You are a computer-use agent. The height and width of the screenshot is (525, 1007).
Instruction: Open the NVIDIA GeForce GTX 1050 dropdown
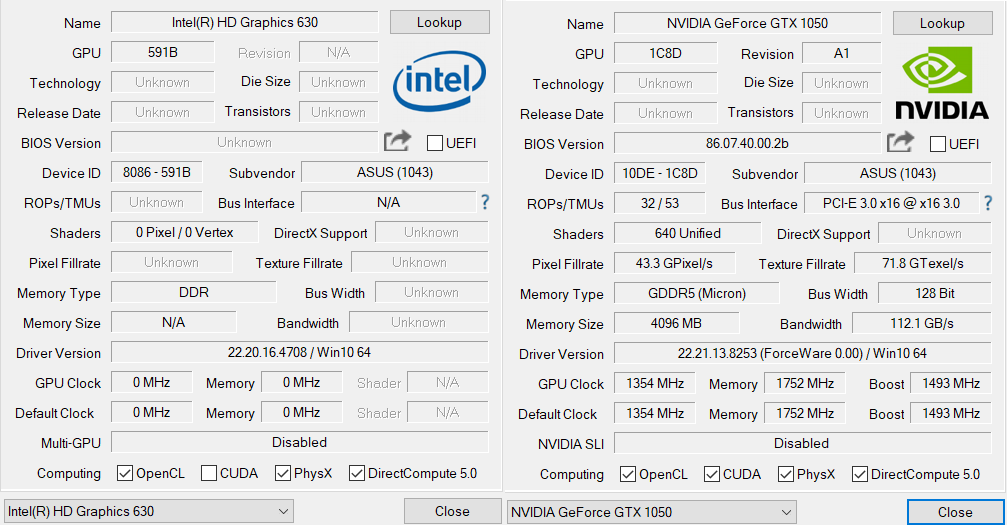652,513
